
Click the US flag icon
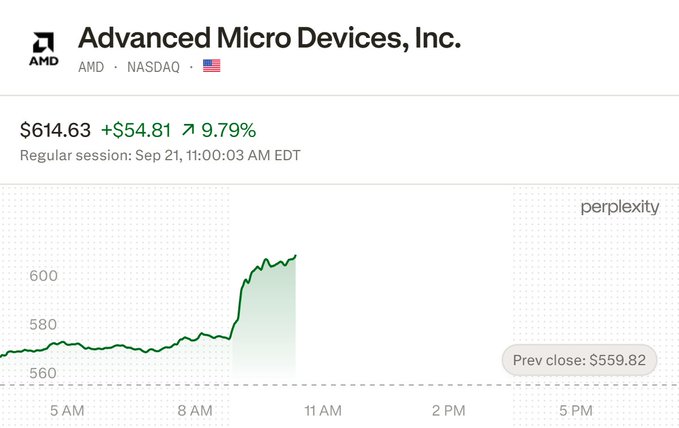tap(211, 66)
